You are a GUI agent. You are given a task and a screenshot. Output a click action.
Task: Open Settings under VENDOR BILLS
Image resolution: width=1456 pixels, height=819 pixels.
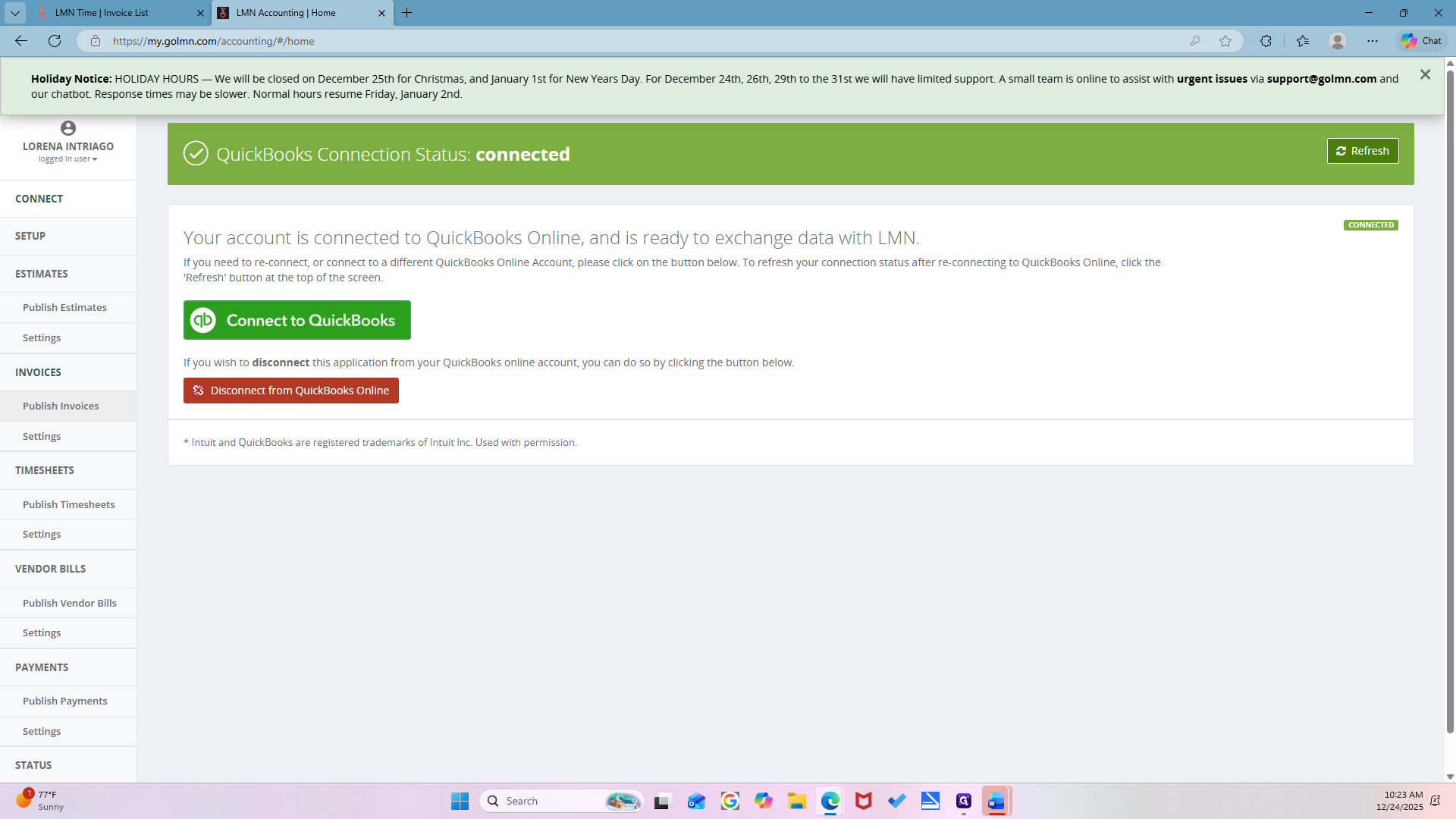click(68, 632)
